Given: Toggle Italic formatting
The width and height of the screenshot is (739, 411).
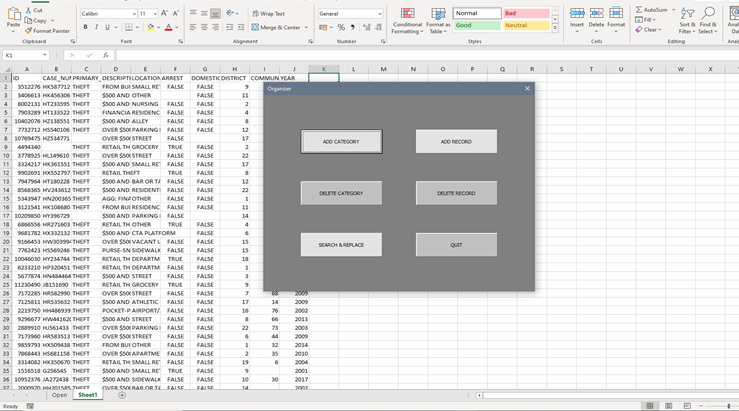Looking at the screenshot, I should coord(97,28).
